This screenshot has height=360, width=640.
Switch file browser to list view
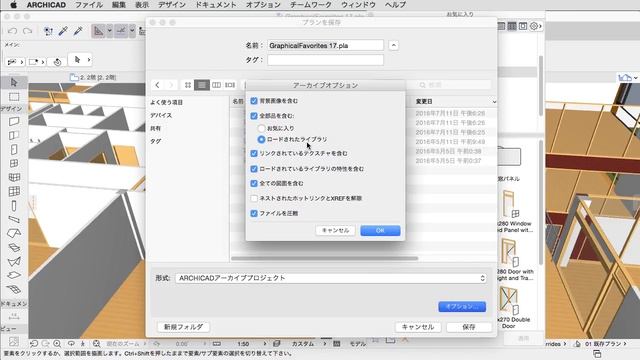(202, 85)
